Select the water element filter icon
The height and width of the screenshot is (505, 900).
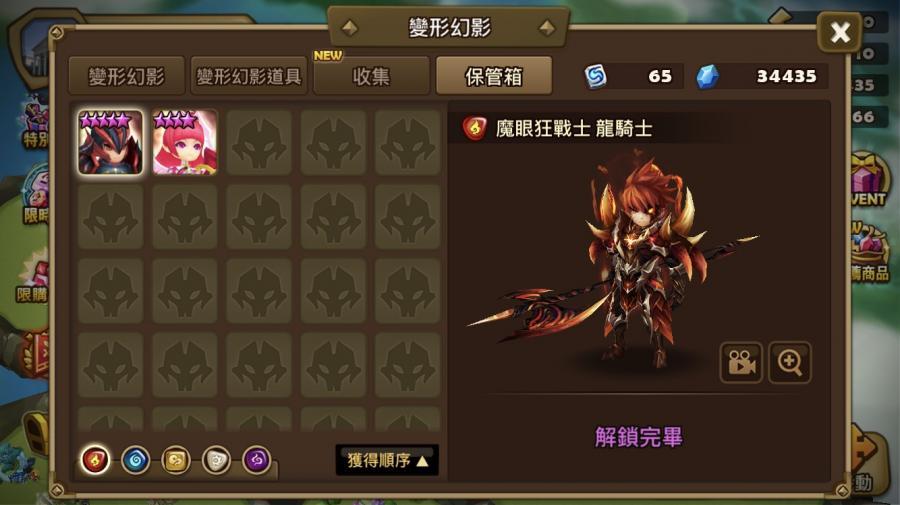point(135,460)
